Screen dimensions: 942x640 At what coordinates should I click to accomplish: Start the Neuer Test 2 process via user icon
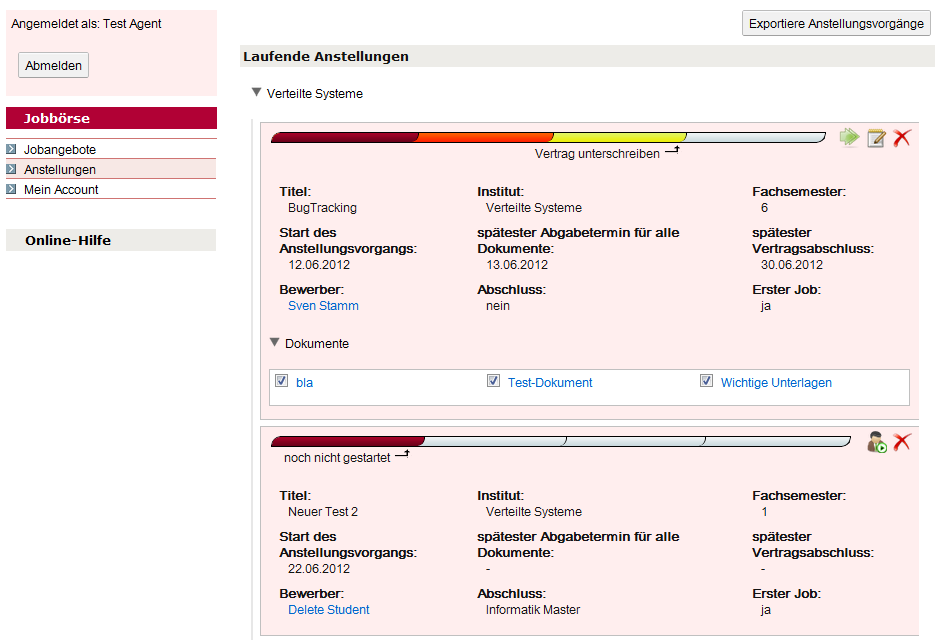tap(877, 442)
